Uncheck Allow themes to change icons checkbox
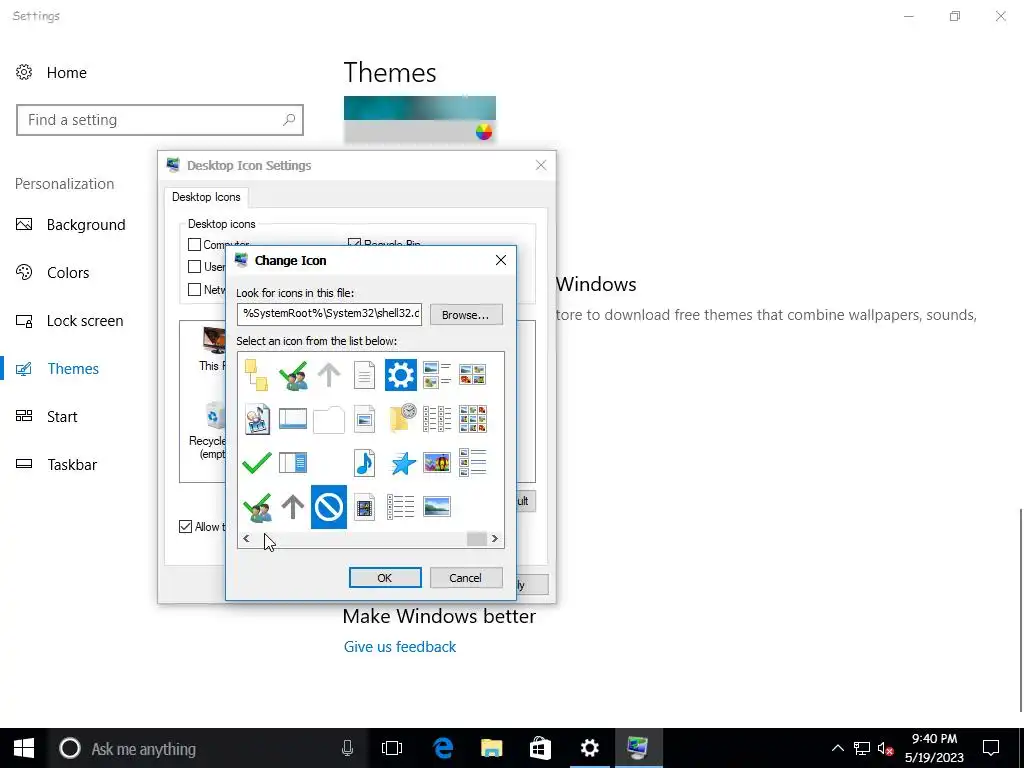1024x768 pixels. [x=185, y=526]
